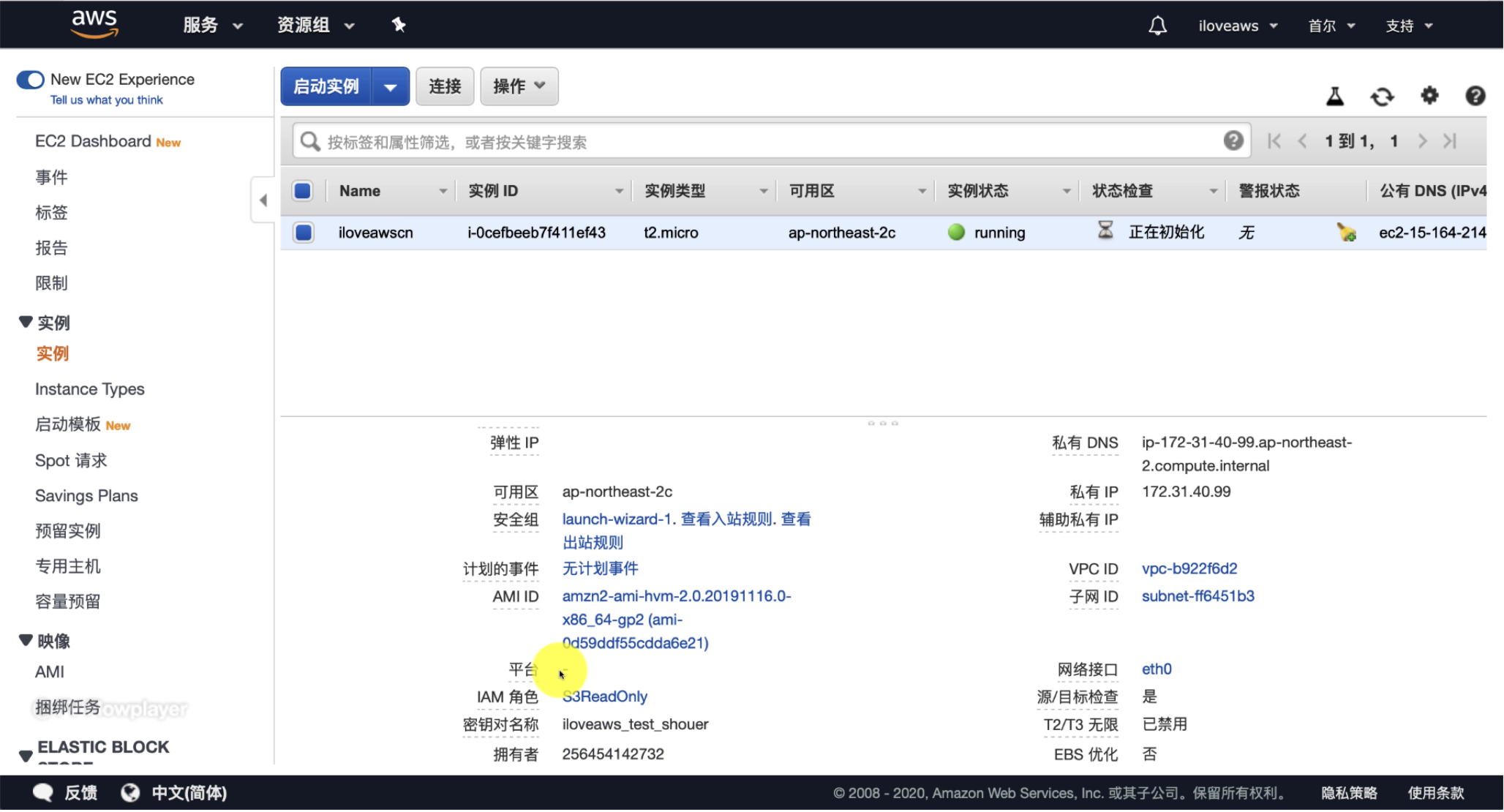Open the help question mark icon
The width and height of the screenshot is (1504, 812).
coord(1475,96)
